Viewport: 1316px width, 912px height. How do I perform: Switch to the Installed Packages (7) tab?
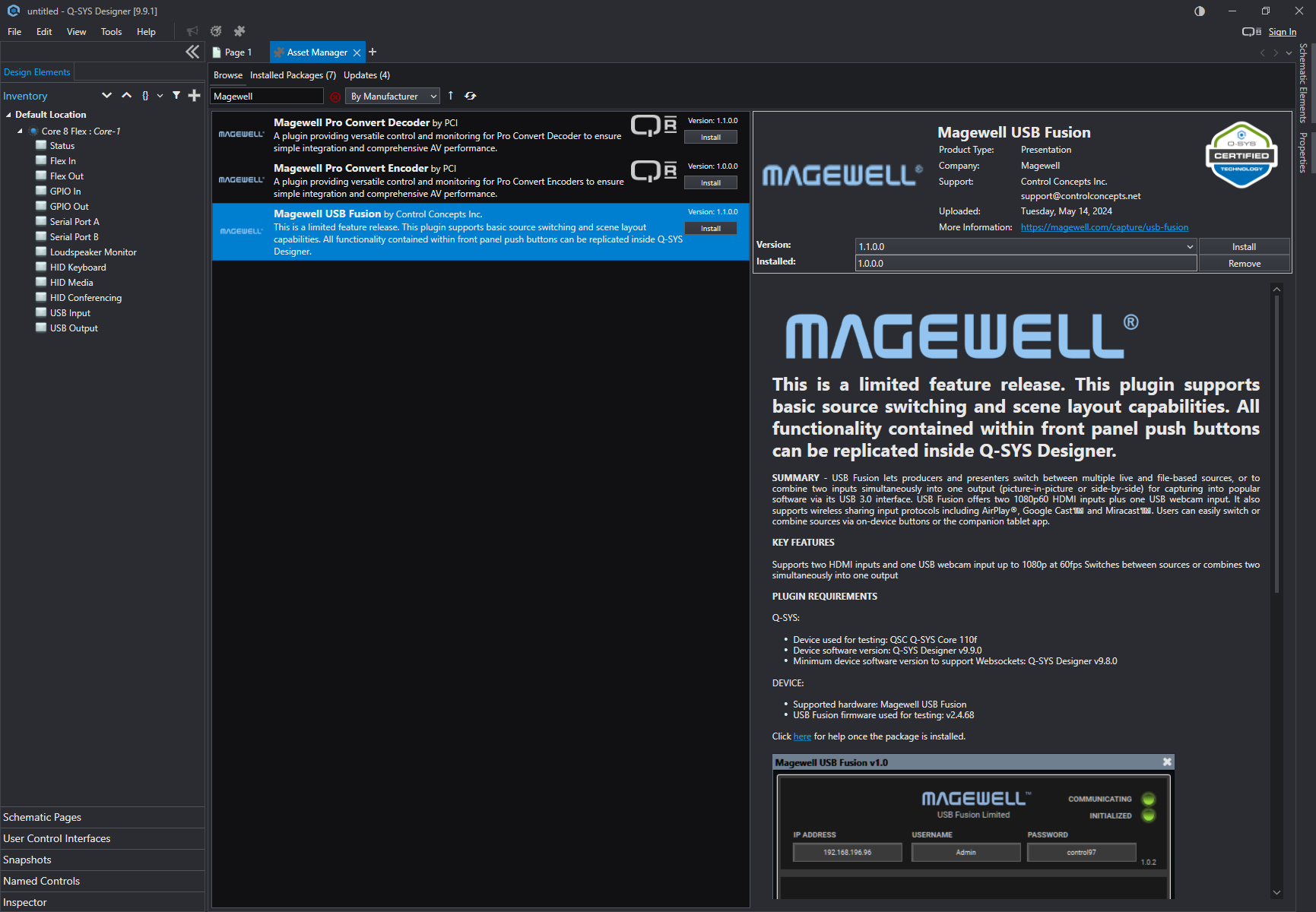click(293, 75)
